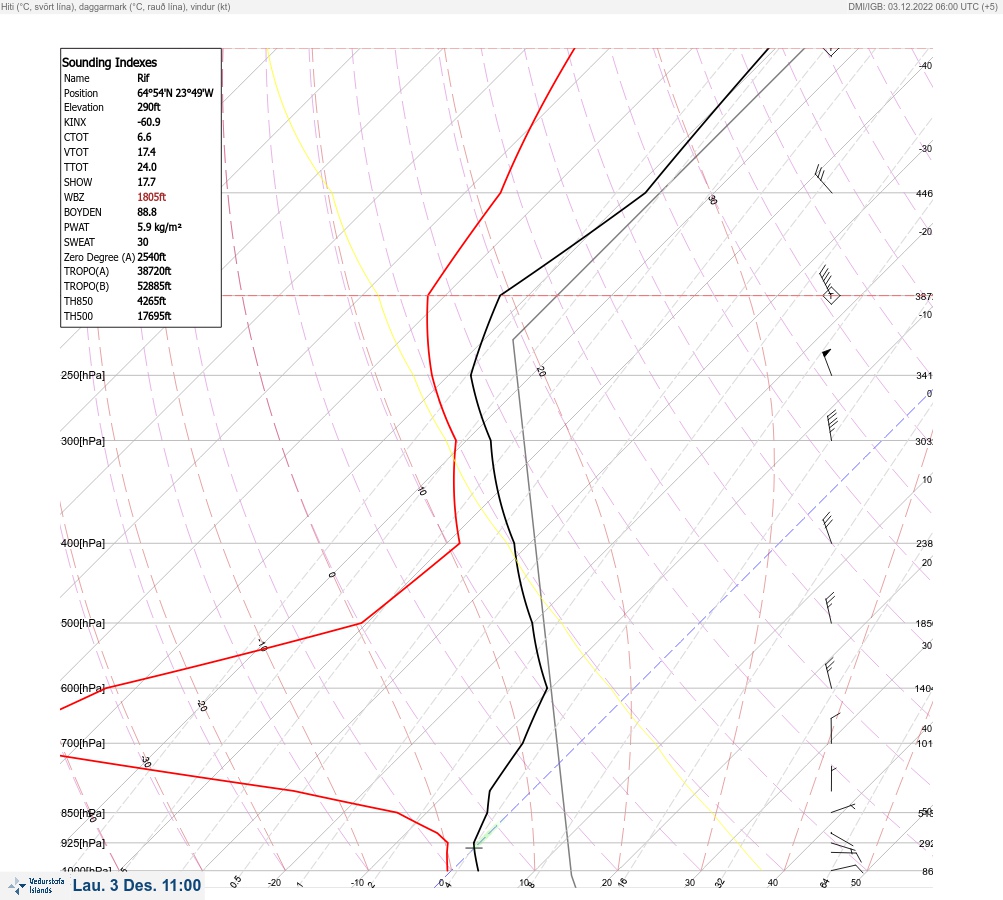Click the -40 label on the right axis

tap(925, 65)
